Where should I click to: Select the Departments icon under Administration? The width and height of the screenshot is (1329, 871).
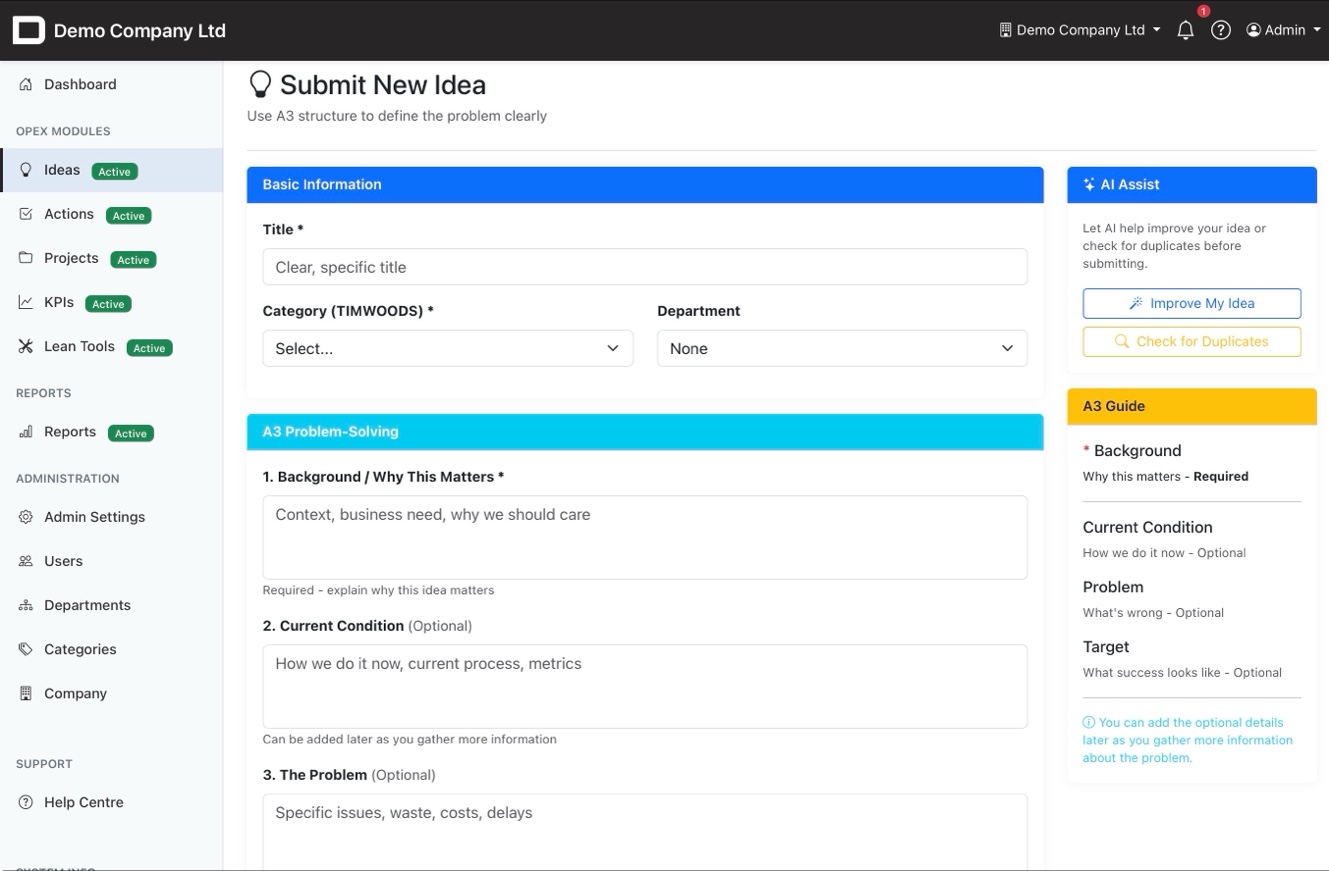coord(24,604)
